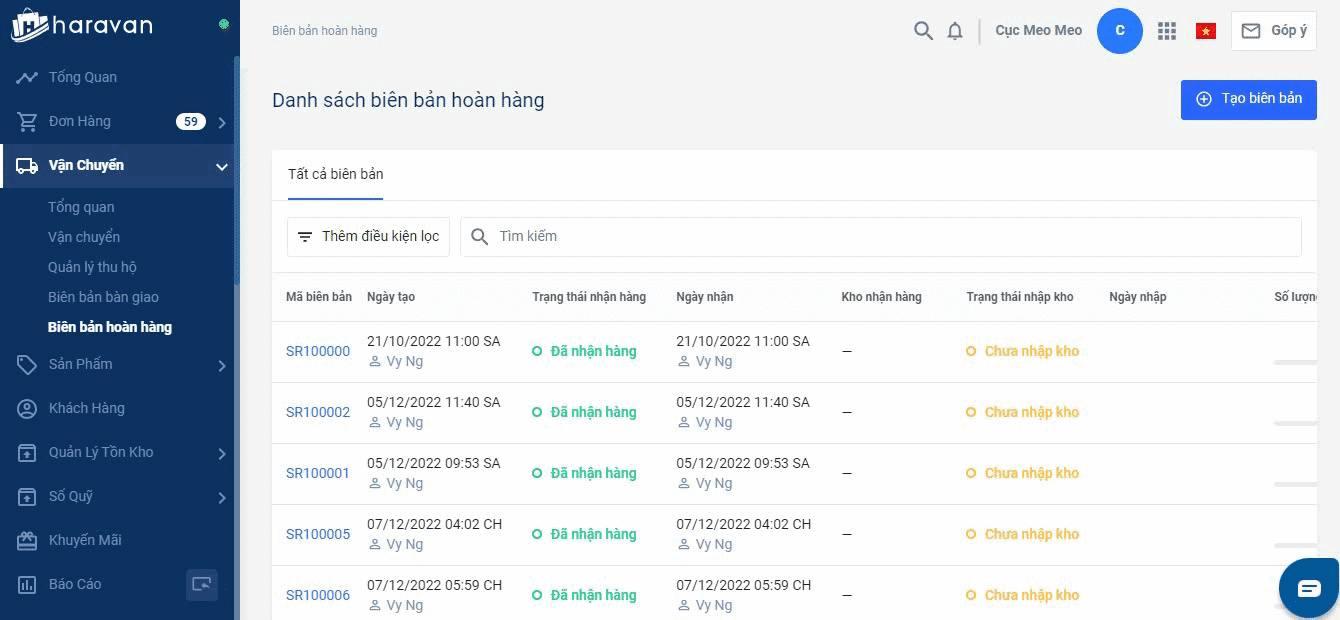This screenshot has width=1340, height=620.
Task: Open Thêm điều kiện lọc filter
Action: point(368,237)
